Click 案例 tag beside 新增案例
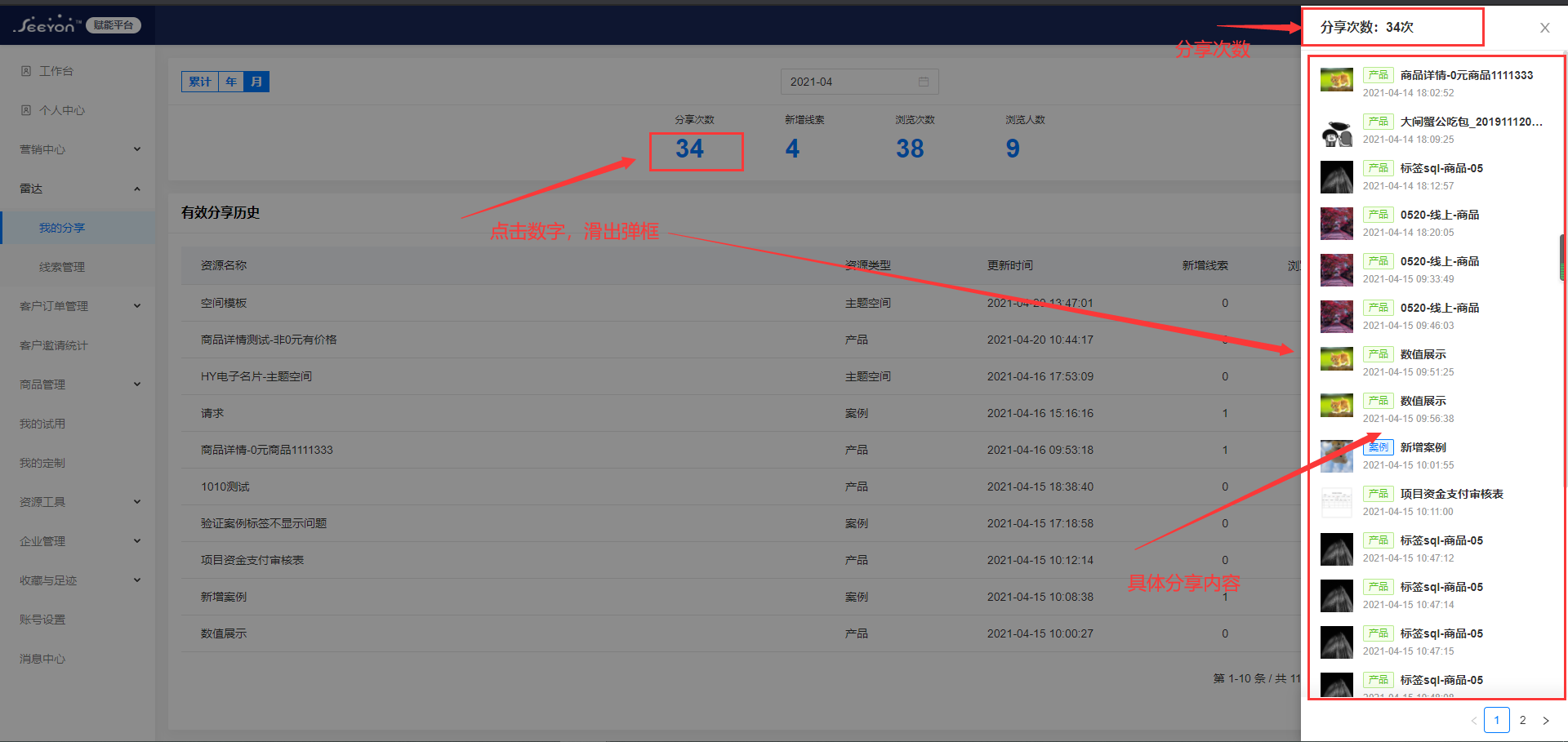Viewport: 1568px width, 742px height. tap(1379, 447)
